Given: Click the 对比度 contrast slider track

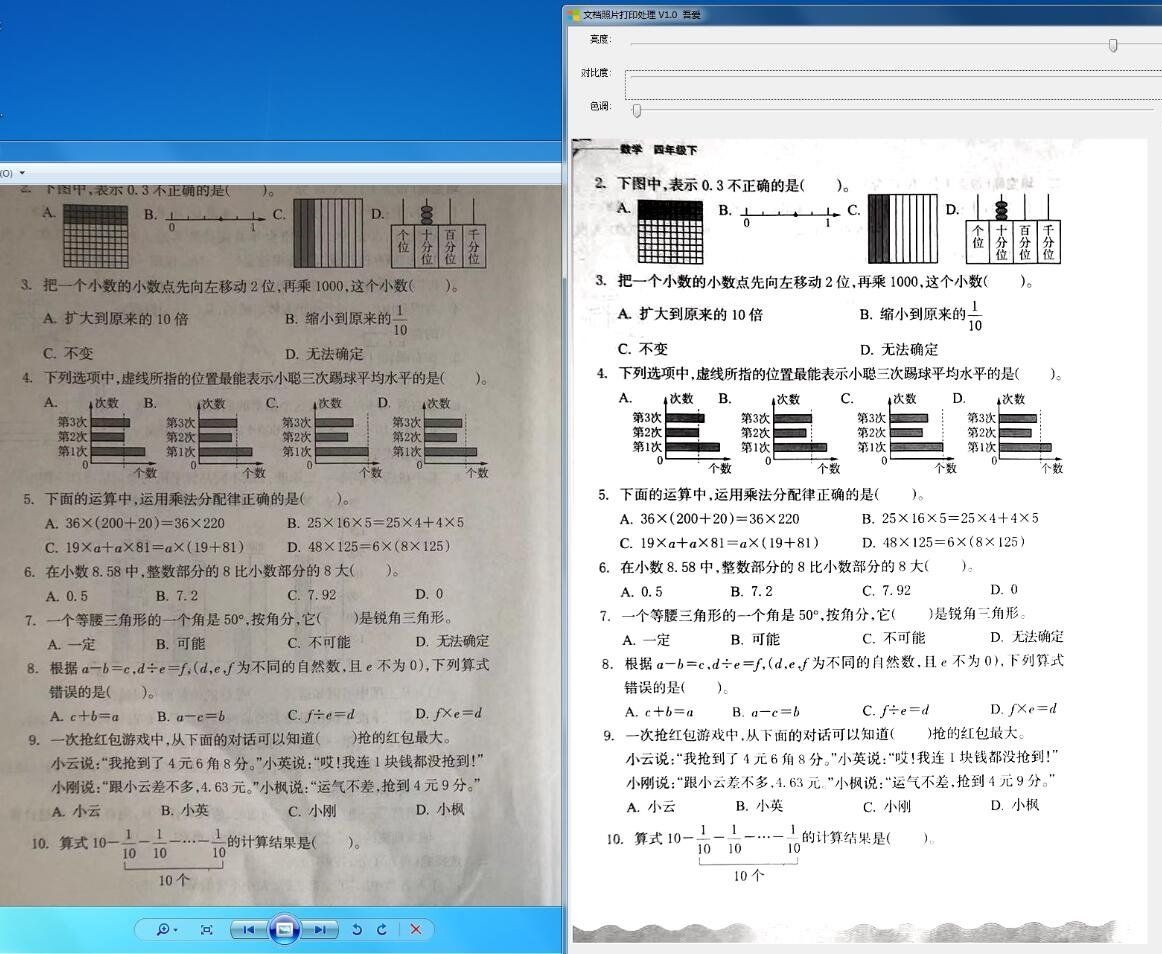Looking at the screenshot, I should pyautogui.click(x=890, y=84).
